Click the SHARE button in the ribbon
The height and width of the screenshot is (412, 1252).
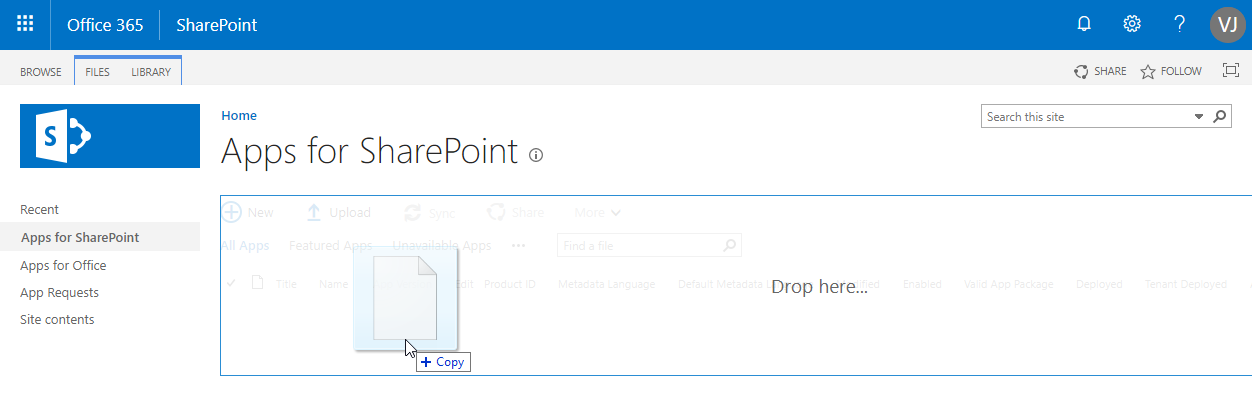(x=1100, y=71)
